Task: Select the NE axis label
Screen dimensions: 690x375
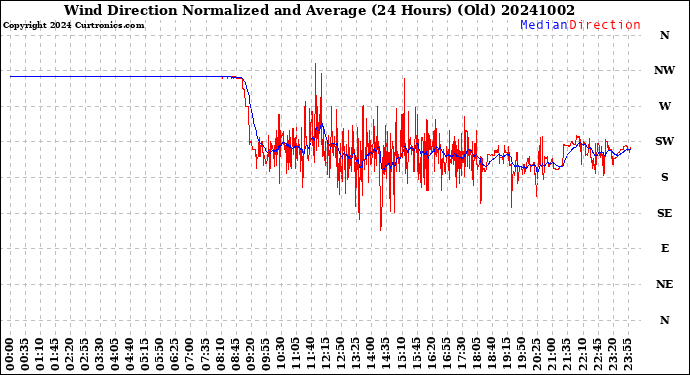Action: 664,284
